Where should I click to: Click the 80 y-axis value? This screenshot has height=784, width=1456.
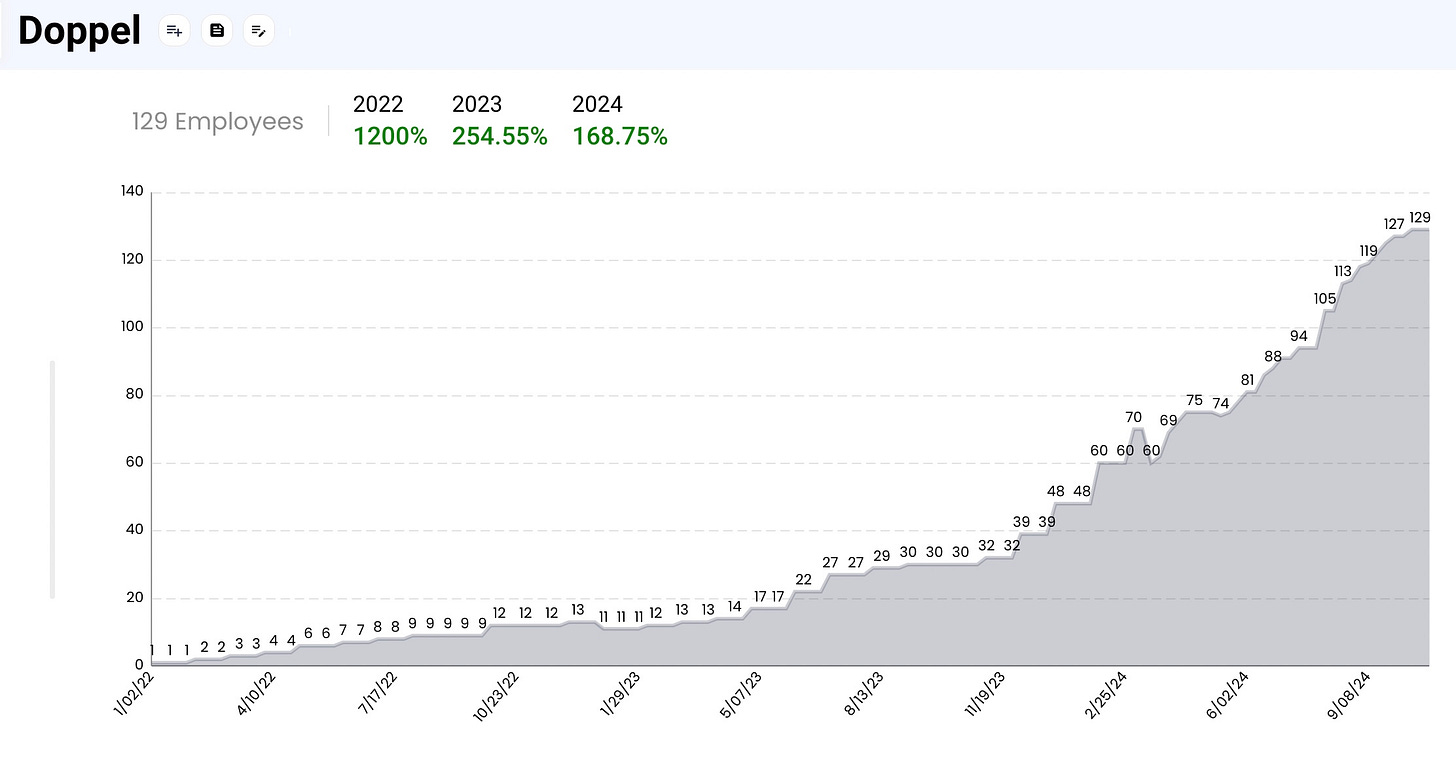pyautogui.click(x=134, y=394)
